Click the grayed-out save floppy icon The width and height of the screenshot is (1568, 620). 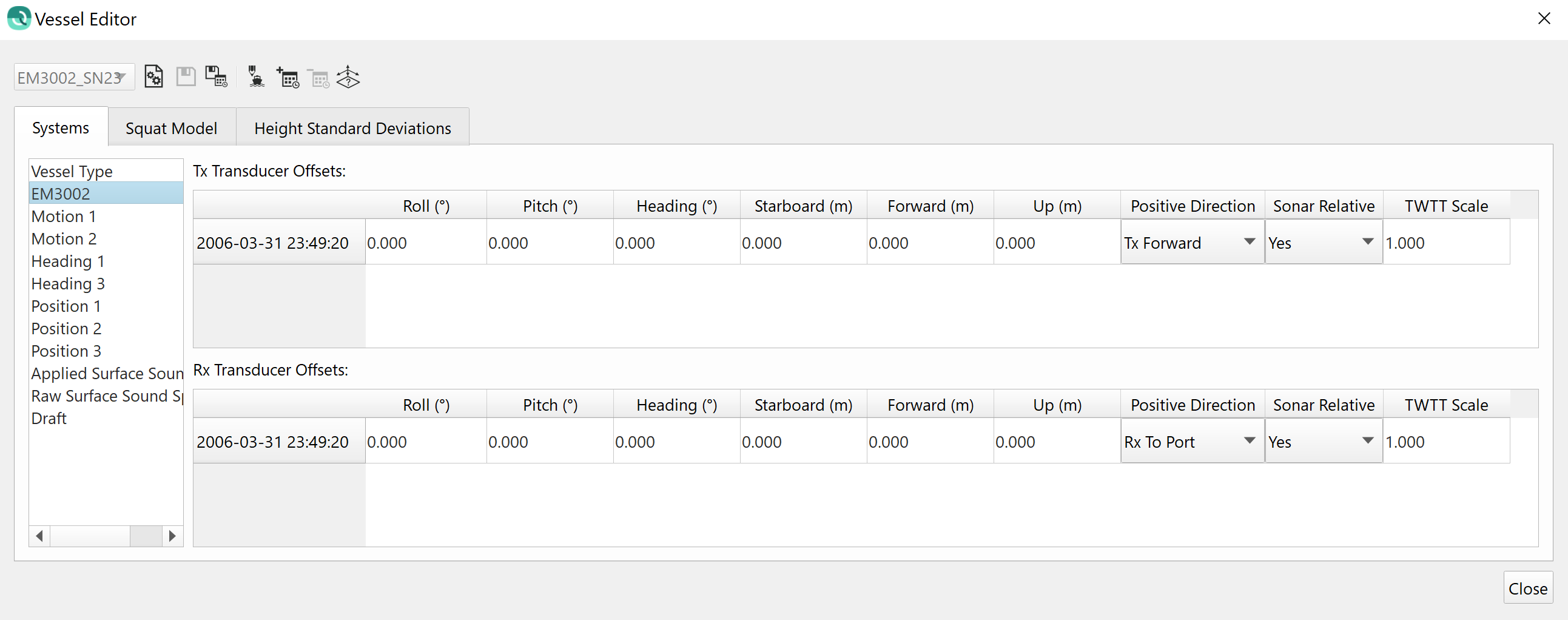pos(186,77)
